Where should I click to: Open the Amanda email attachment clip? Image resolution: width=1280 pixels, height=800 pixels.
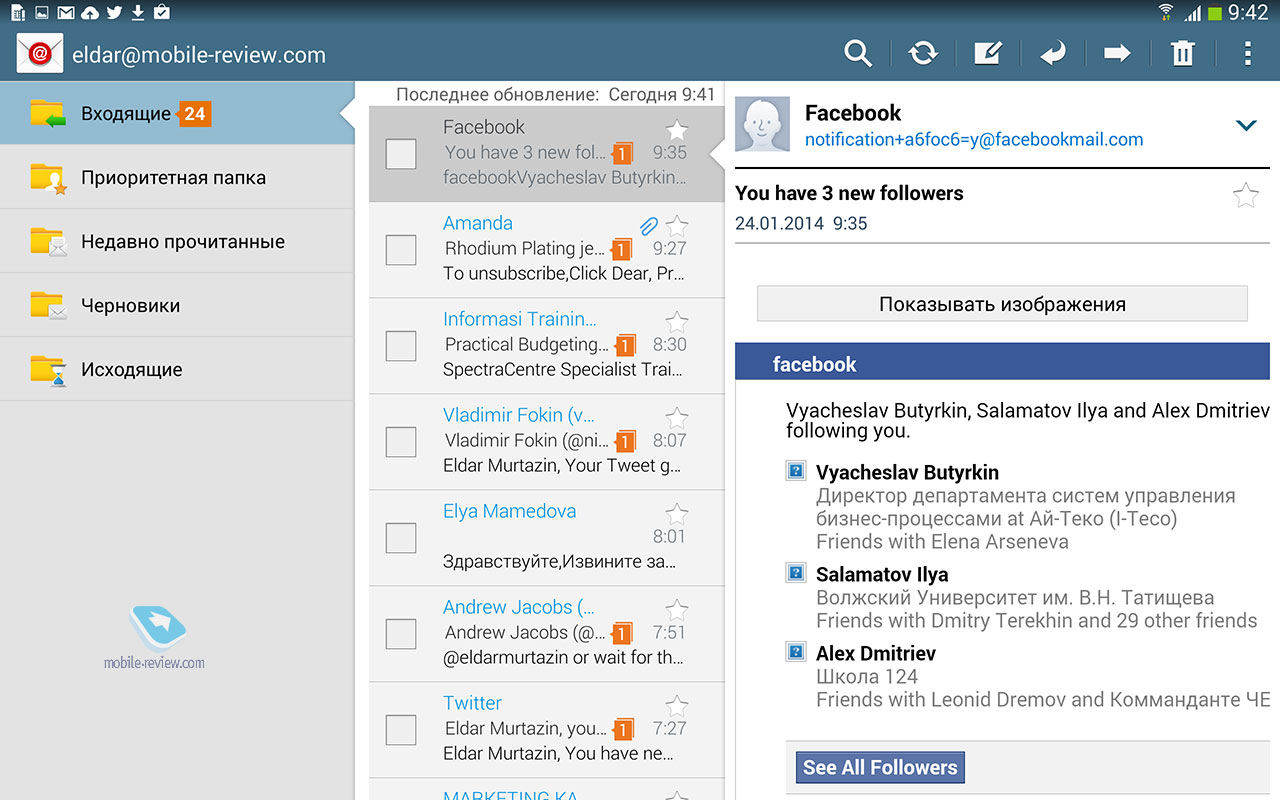[x=649, y=227]
